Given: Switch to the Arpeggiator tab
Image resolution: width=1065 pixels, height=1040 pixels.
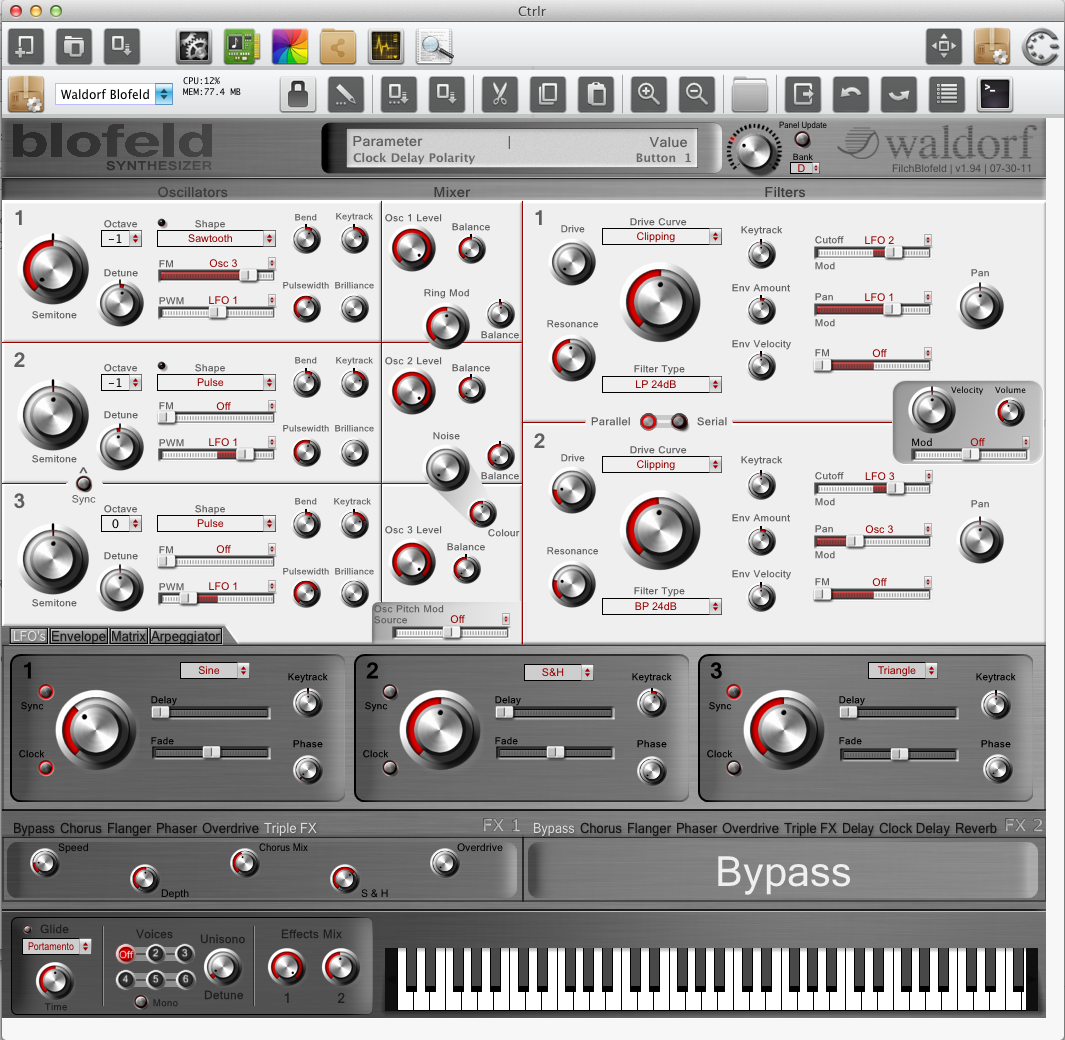Looking at the screenshot, I should point(186,636).
